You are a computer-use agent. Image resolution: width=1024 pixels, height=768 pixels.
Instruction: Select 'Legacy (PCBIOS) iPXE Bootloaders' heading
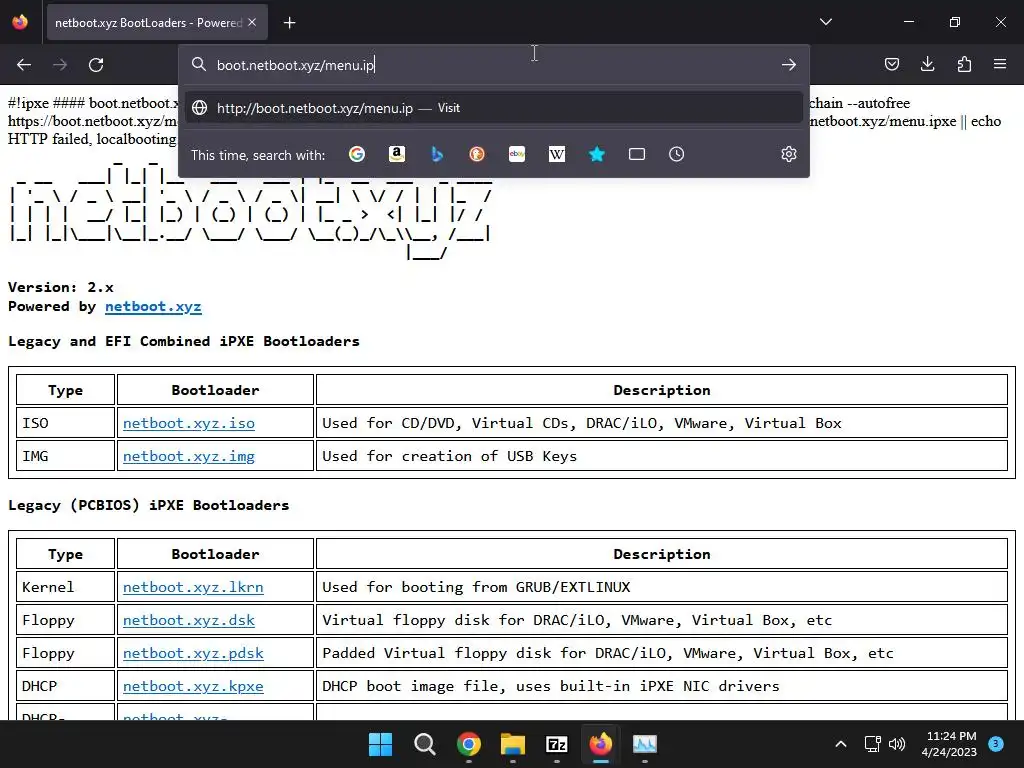click(x=148, y=505)
